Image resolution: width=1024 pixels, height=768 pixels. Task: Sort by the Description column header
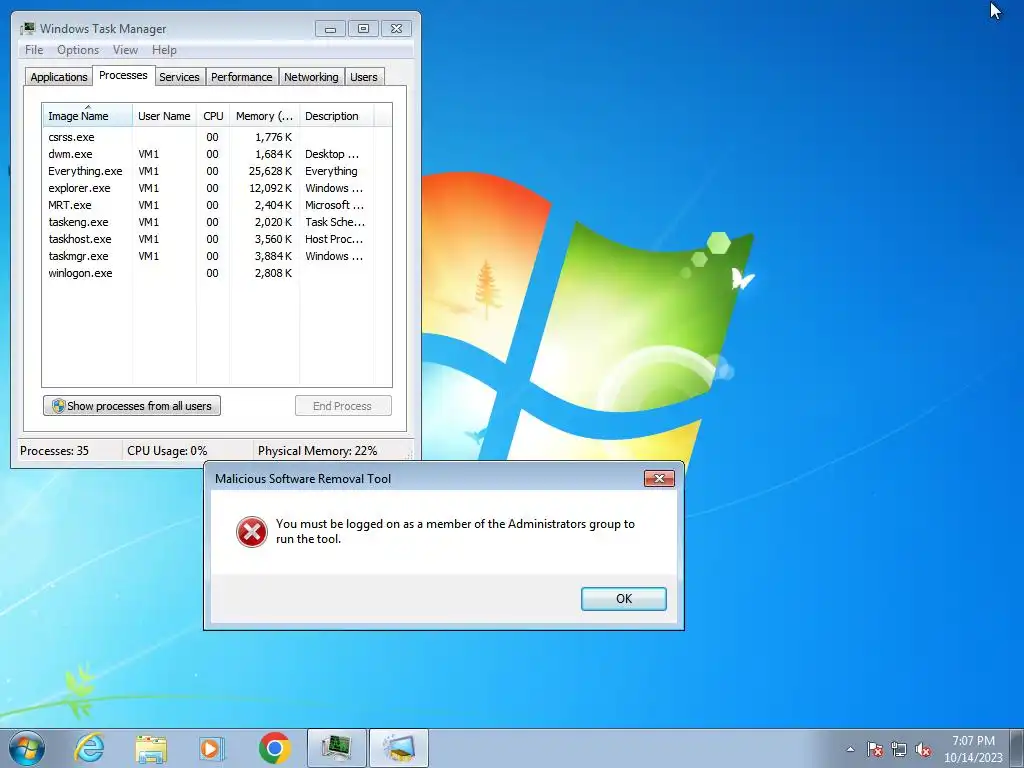336,116
